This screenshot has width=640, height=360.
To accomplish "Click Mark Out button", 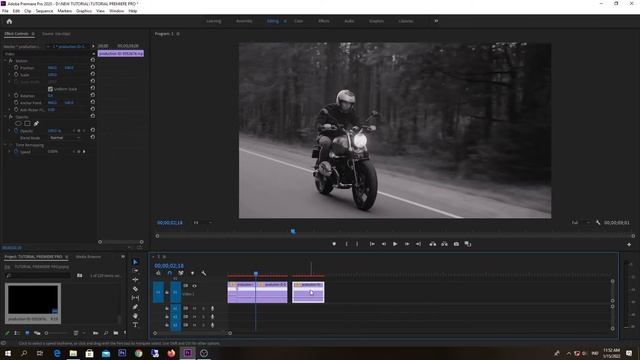I will pos(357,244).
